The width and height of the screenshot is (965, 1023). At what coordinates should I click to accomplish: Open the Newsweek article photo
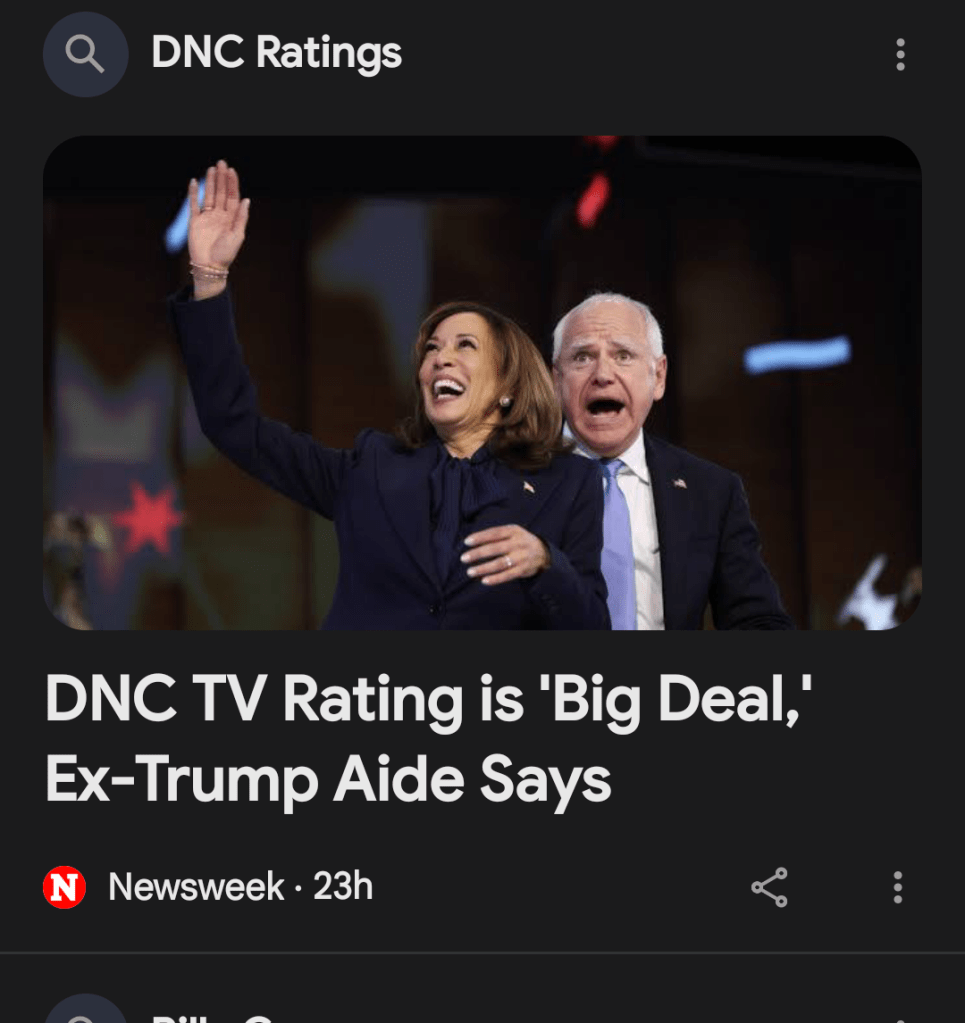pos(482,382)
